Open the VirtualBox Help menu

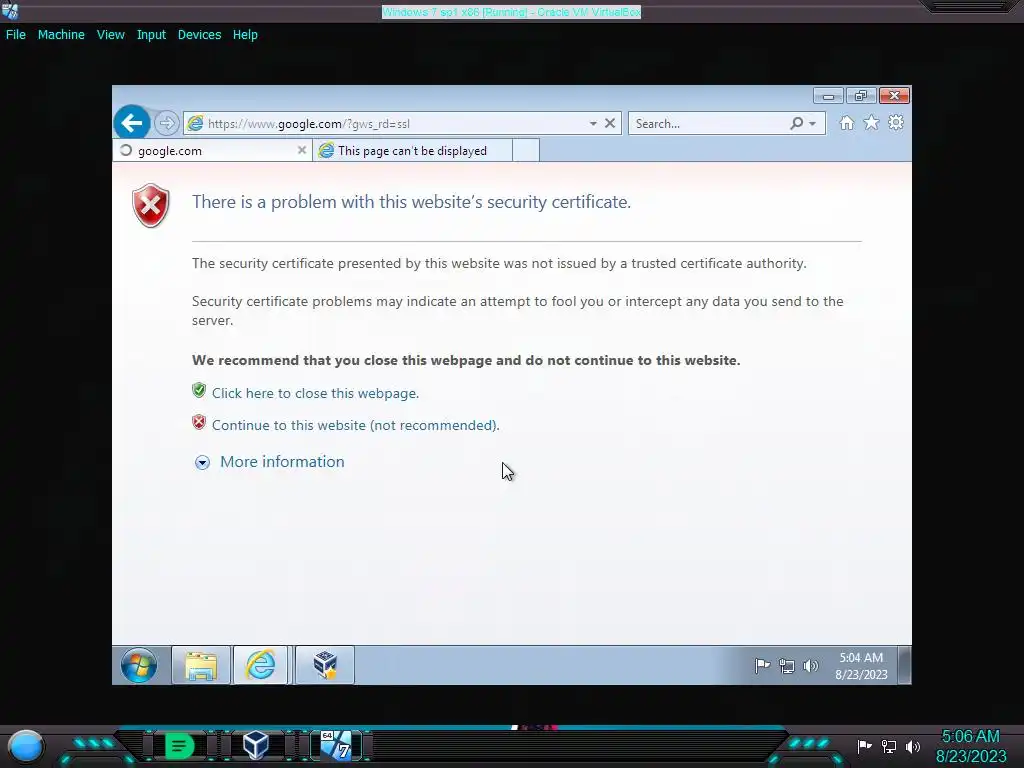tap(245, 35)
